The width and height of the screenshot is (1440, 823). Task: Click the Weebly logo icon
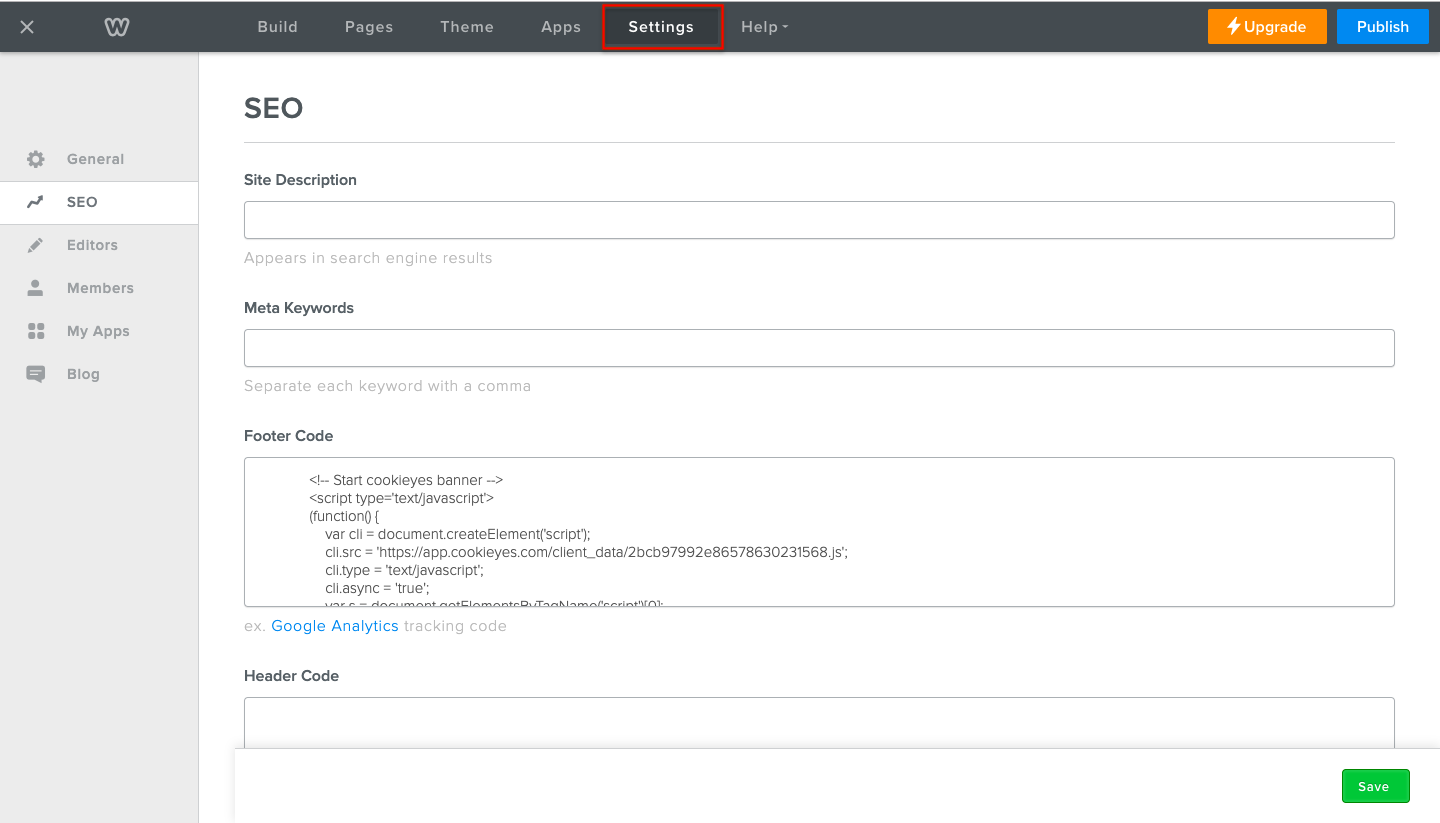(x=117, y=27)
